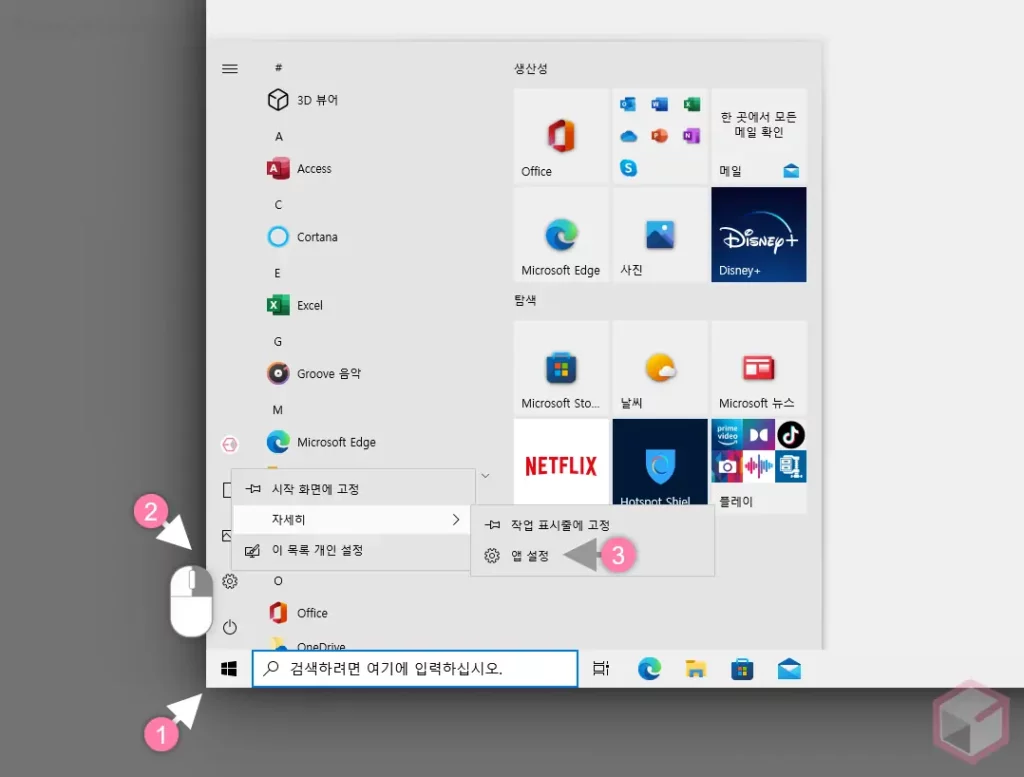
Task: Click the taskbar search input field
Action: (x=414, y=667)
